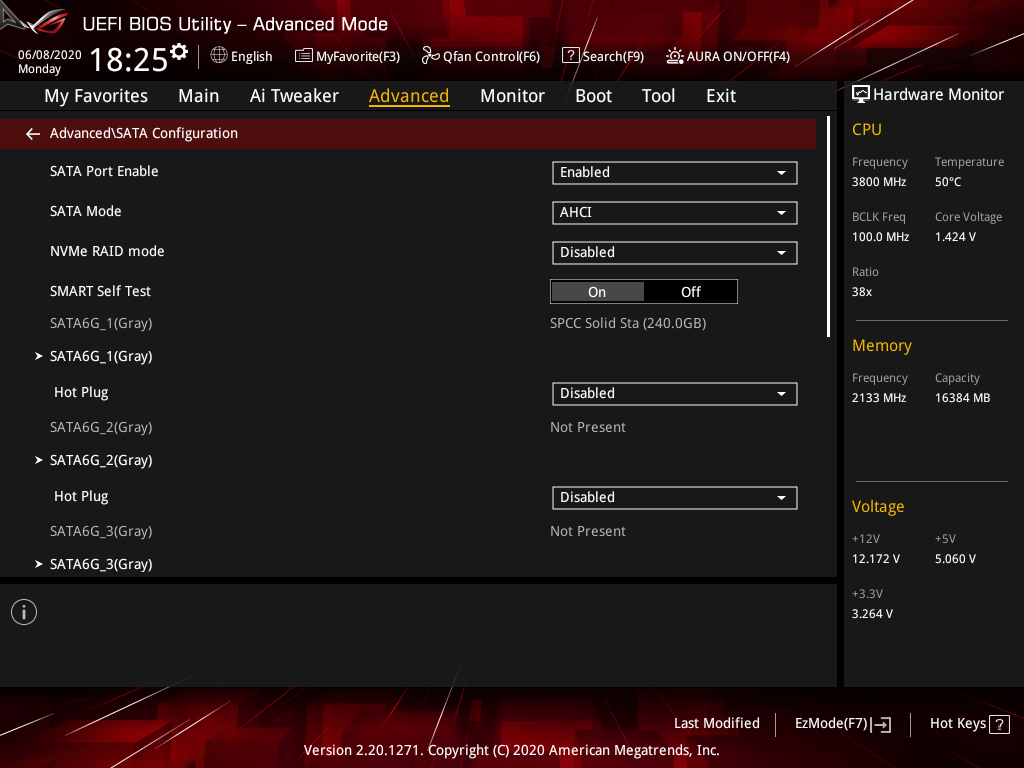Screen dimensions: 1024x768
Task: Click the BCLK Freq value 100.0 MHz
Action: [x=880, y=237]
